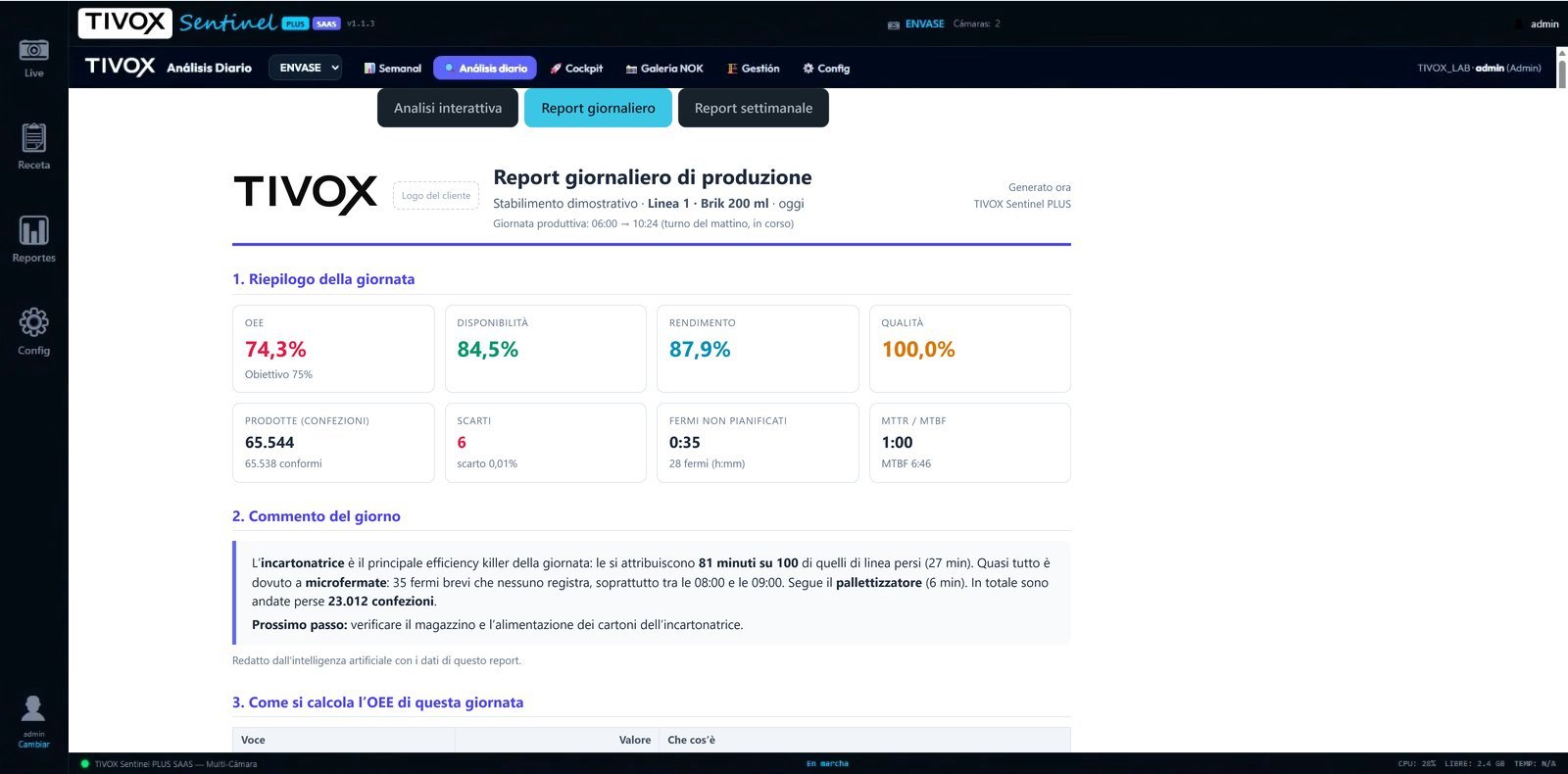1568x774 pixels.
Task: Click the ENVASE camera indicator in the header
Action: pyautogui.click(x=916, y=24)
